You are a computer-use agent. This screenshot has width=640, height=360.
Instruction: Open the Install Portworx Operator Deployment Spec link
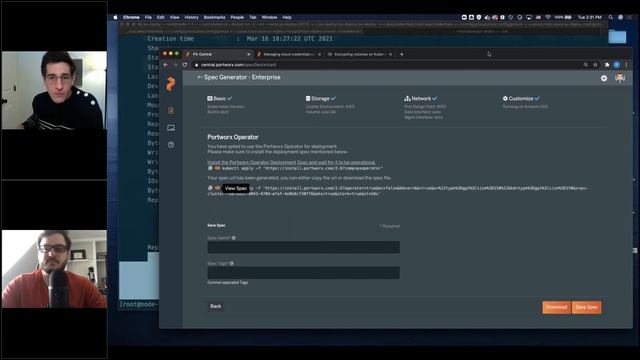click(291, 162)
